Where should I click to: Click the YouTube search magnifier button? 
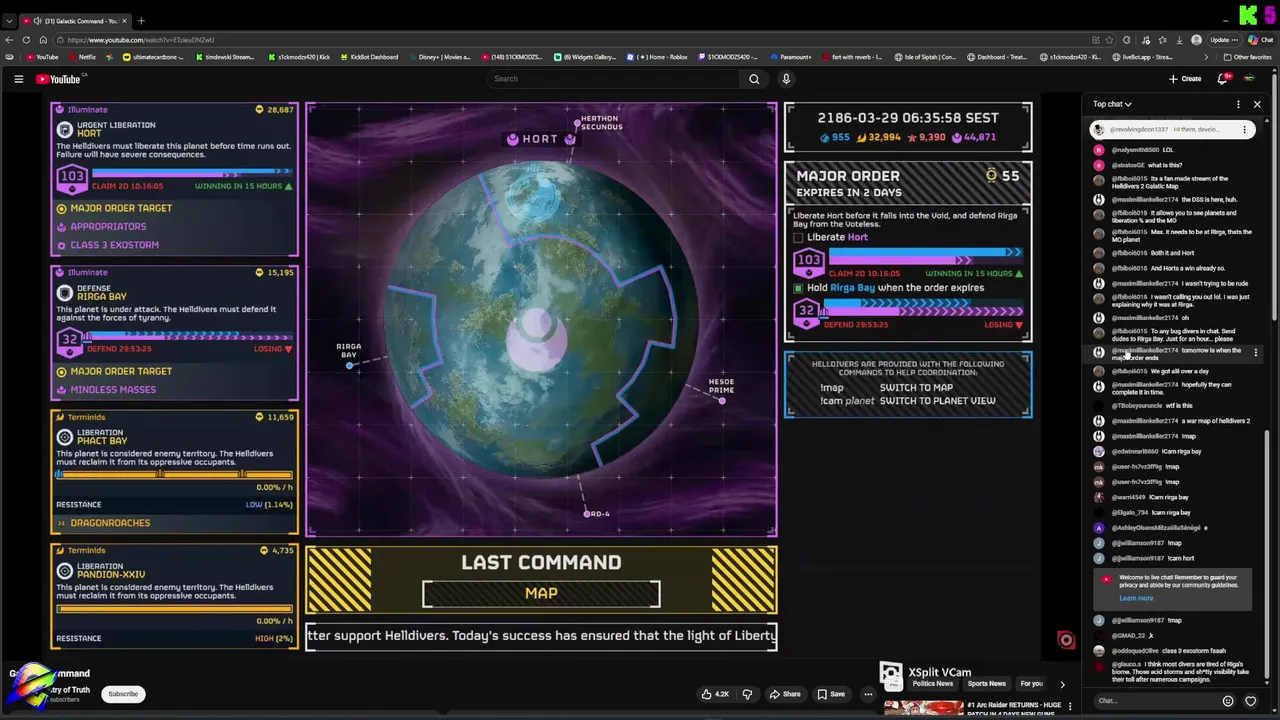click(754, 79)
